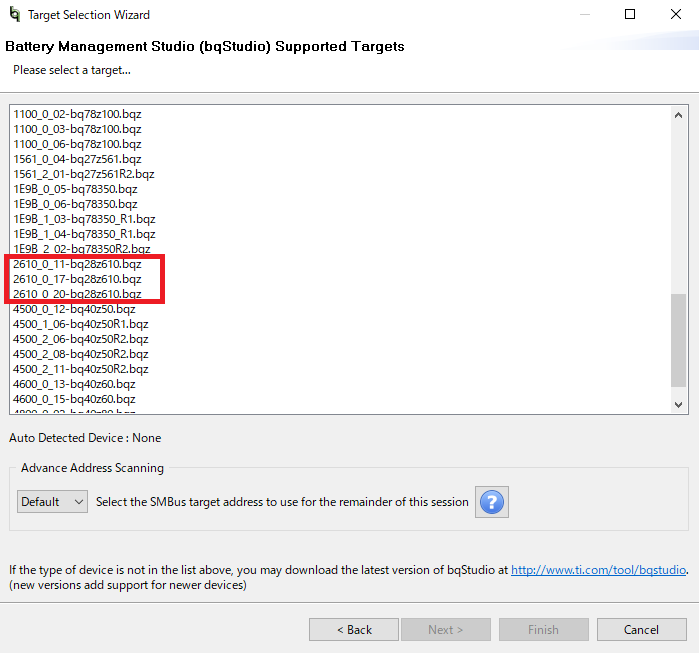Click the < Back button
699x653 pixels.
coord(354,629)
